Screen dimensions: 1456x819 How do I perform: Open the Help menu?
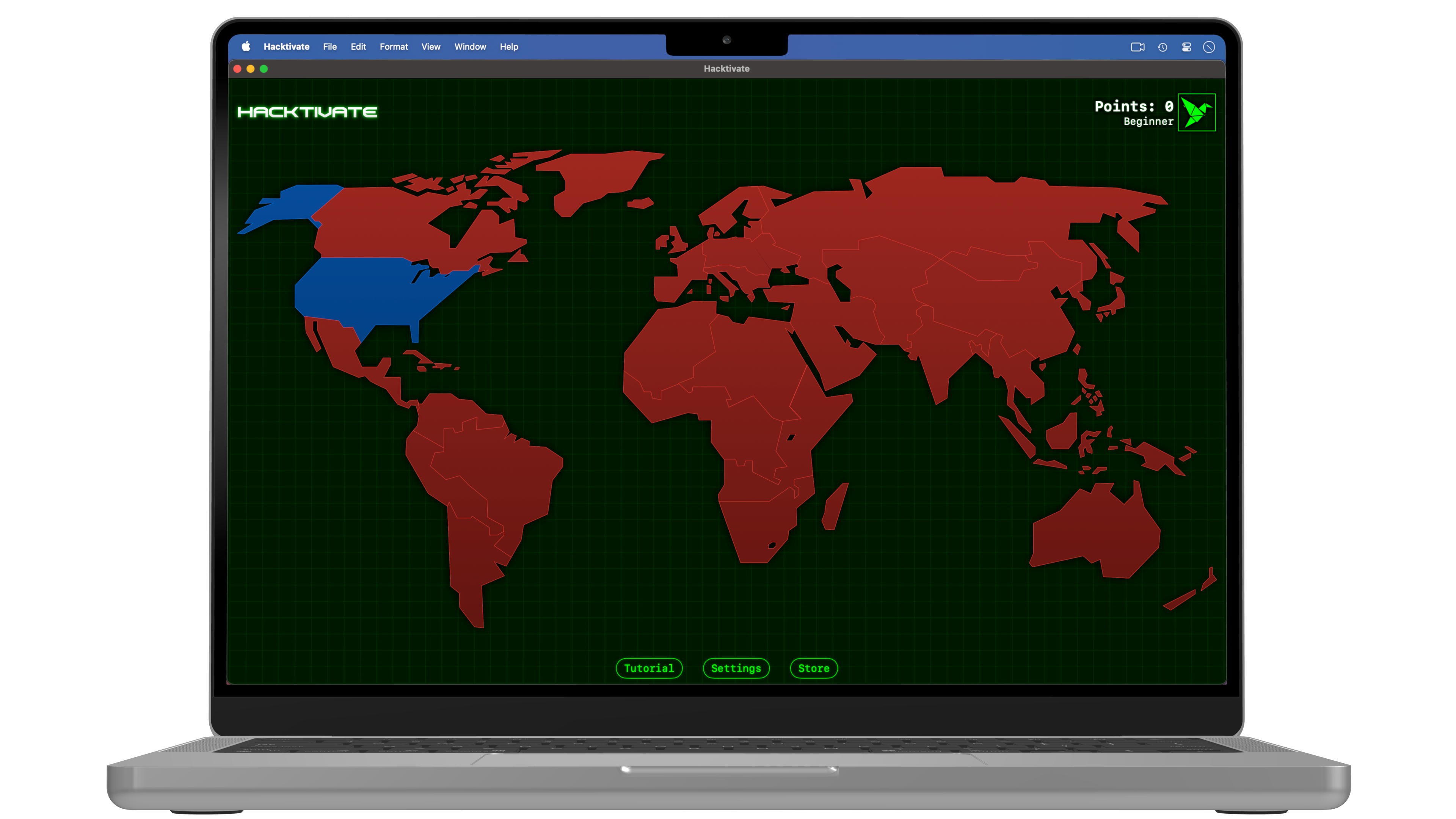509,47
